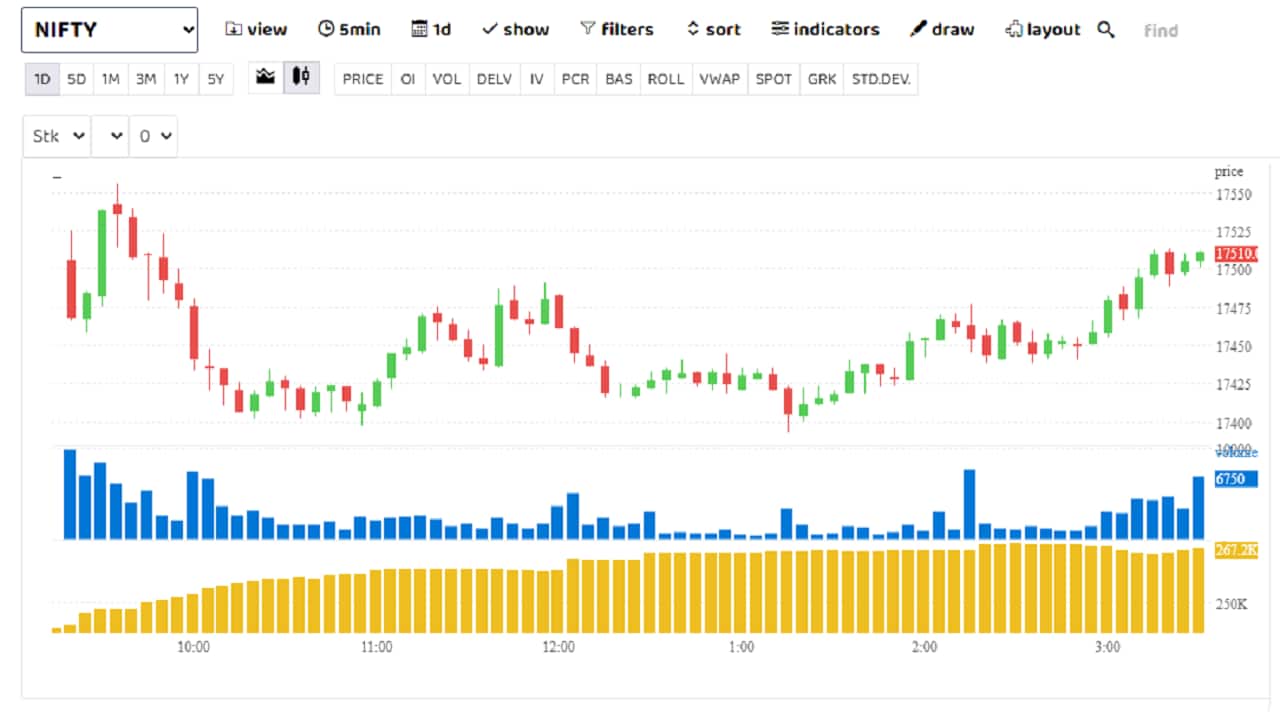Expand the Stk dropdown
Viewport: 1280px width, 712px height.
point(57,136)
